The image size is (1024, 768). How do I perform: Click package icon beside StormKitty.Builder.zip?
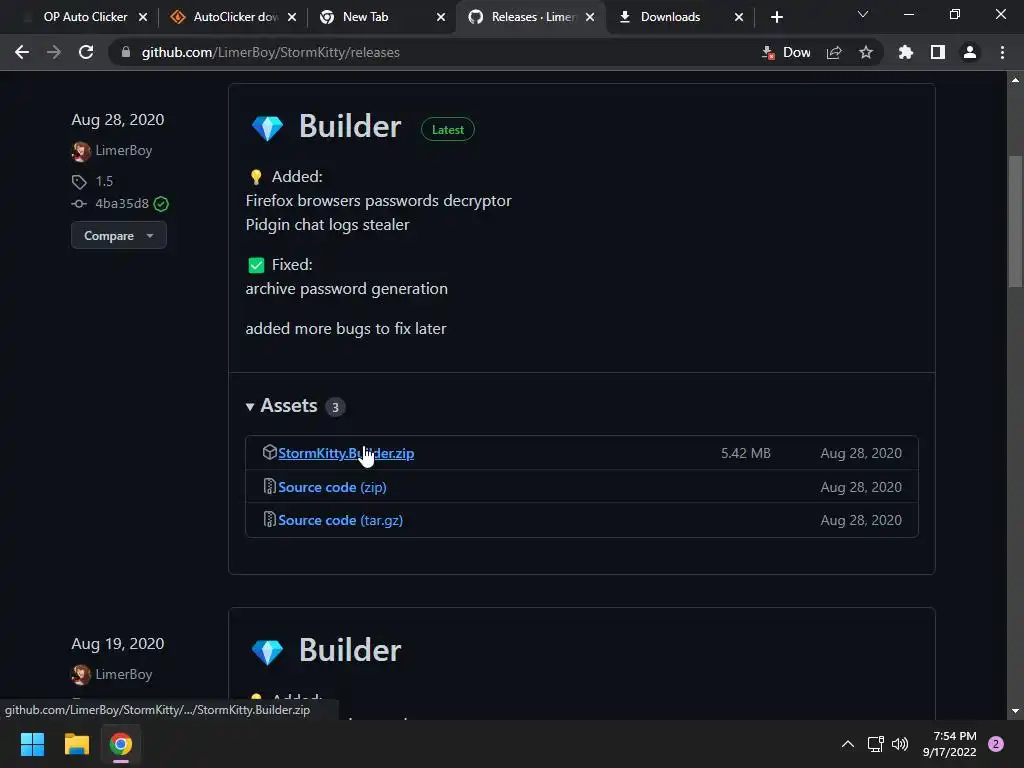[269, 452]
